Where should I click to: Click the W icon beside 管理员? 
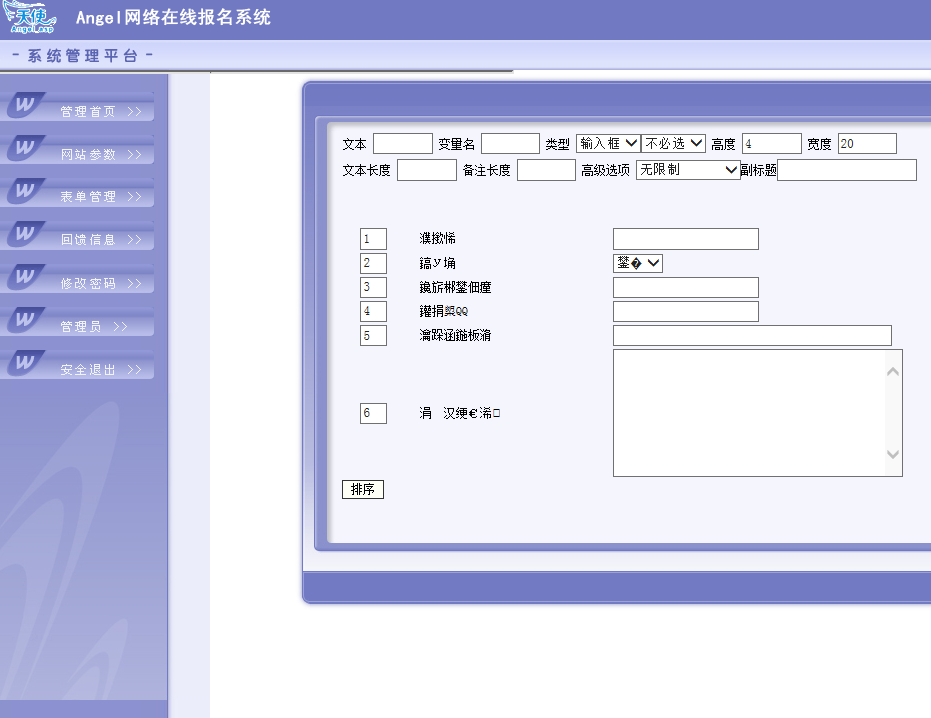(26, 320)
